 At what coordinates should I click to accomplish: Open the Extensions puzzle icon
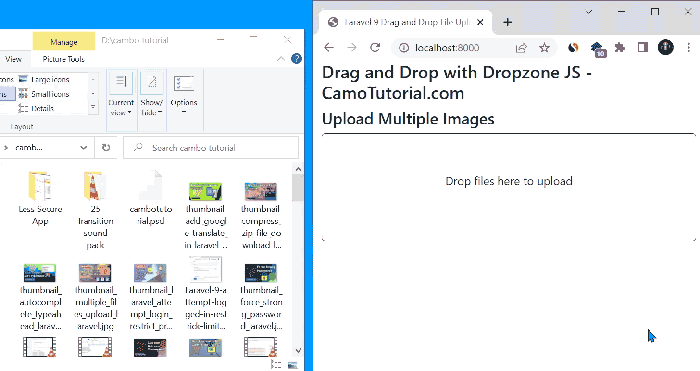click(620, 47)
